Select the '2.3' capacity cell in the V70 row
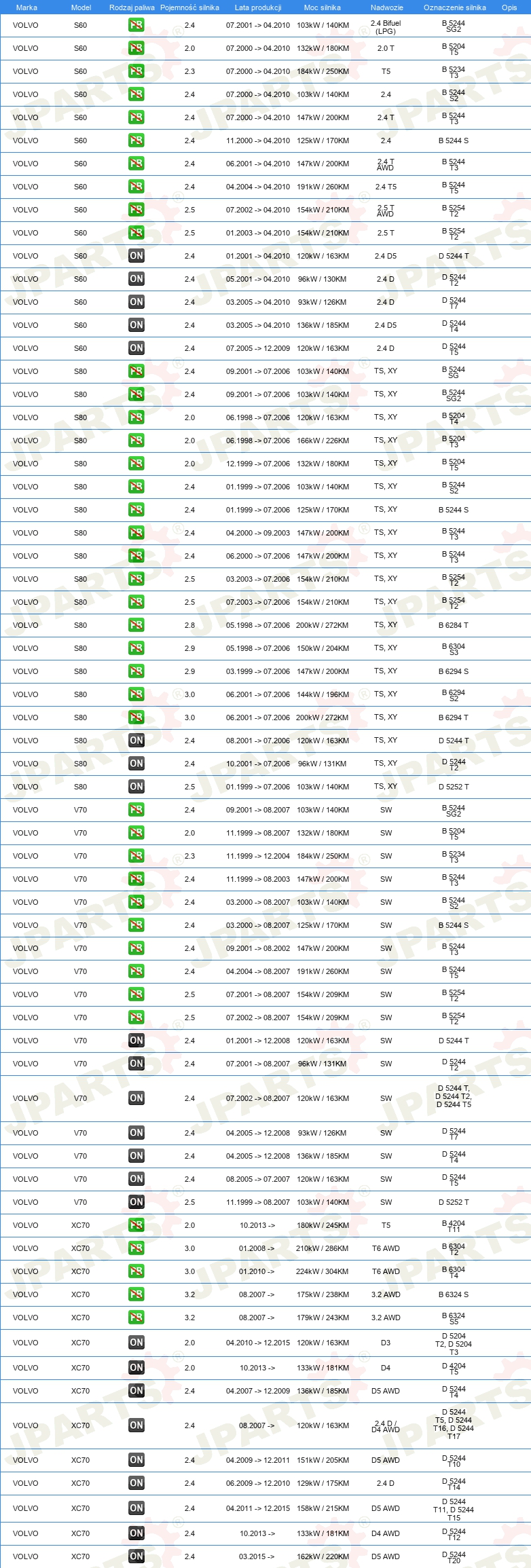Viewport: 531px width, 1568px height. pyautogui.click(x=189, y=856)
